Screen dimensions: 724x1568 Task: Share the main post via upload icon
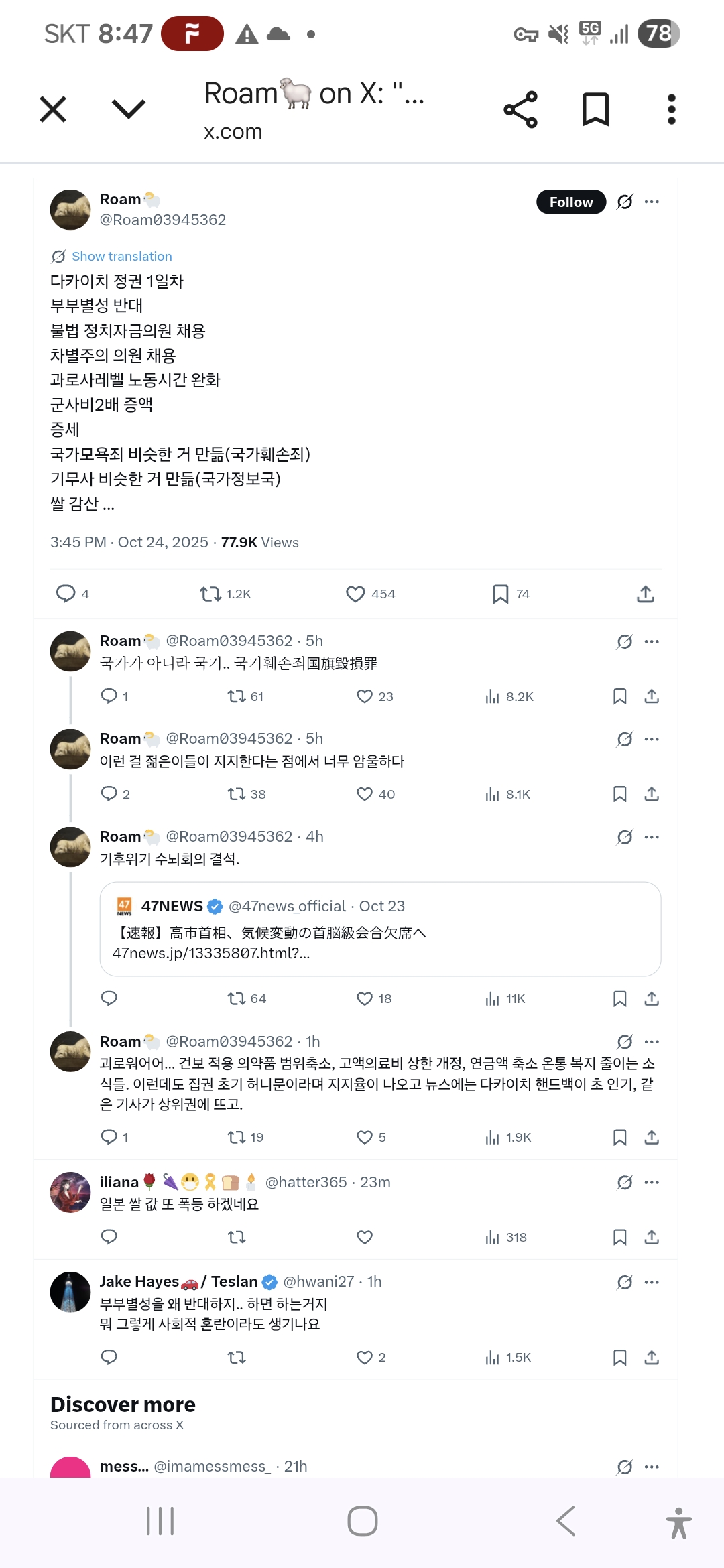pyautogui.click(x=645, y=594)
